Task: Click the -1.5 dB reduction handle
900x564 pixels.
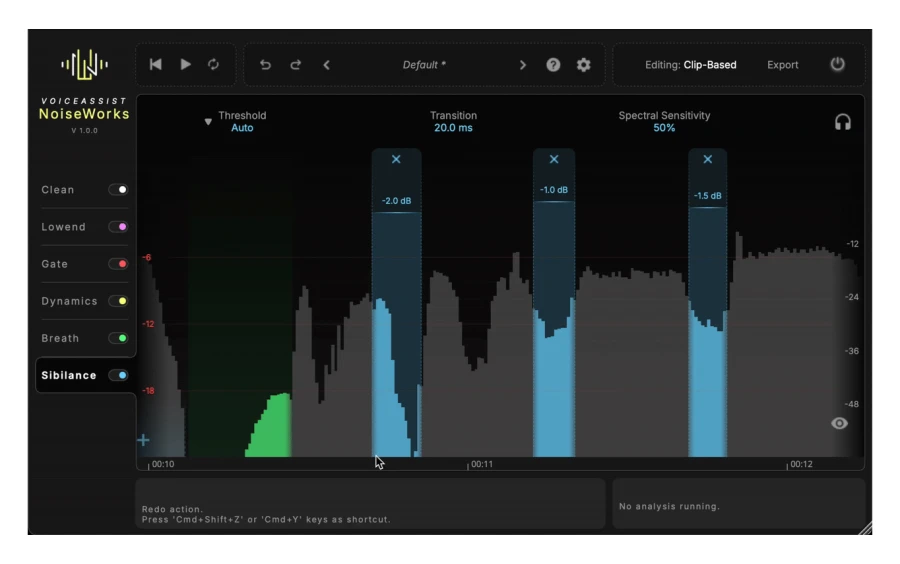Action: [708, 207]
